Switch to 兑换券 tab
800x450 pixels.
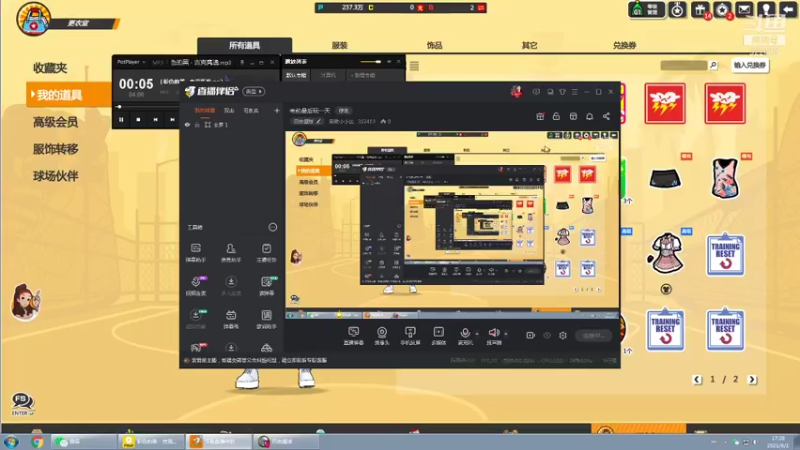(624, 45)
